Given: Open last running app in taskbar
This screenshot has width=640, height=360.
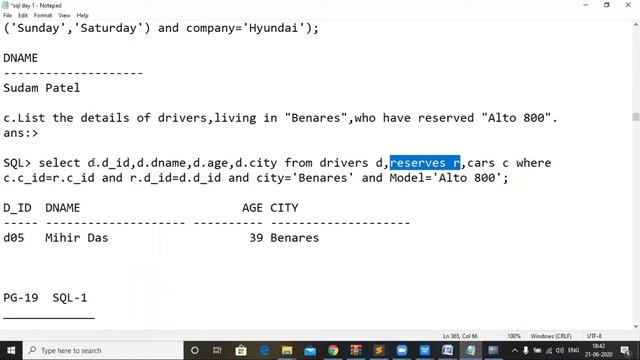Looking at the screenshot, I should (x=493, y=350).
